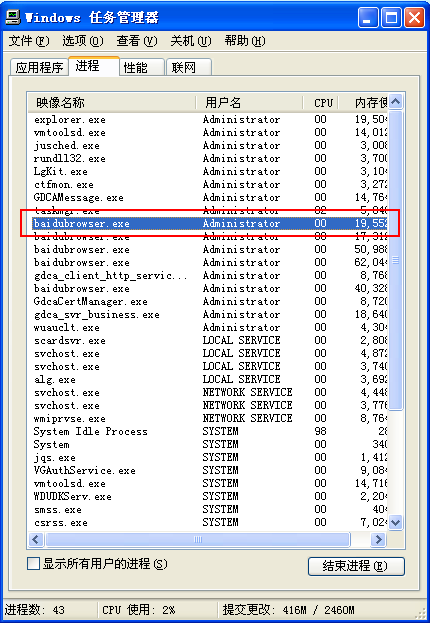The image size is (430, 623).
Task: Sort by CPU column header
Action: 321,103
